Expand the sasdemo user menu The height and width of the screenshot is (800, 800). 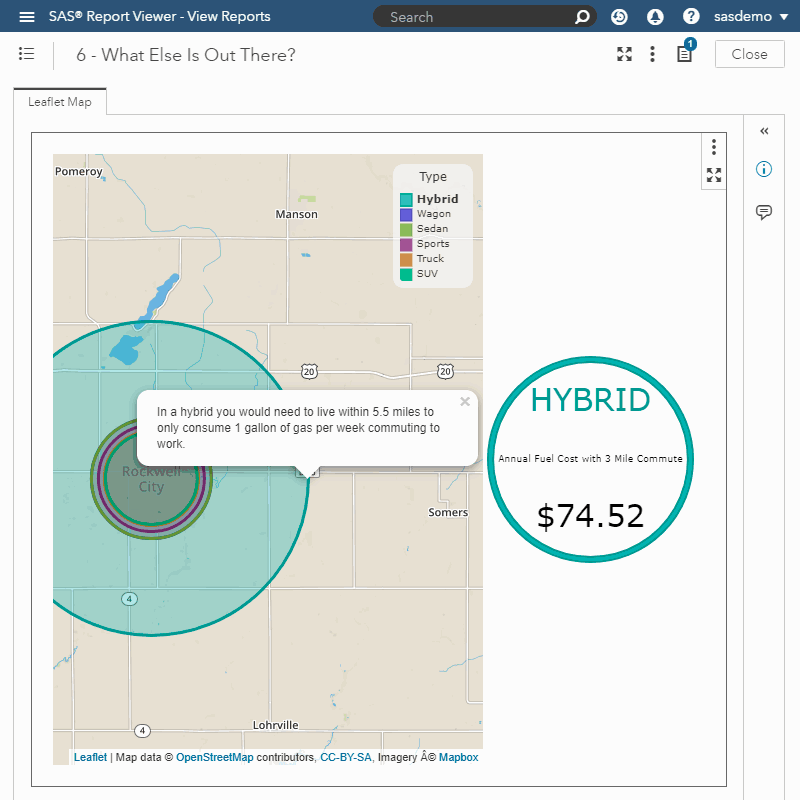tap(750, 17)
